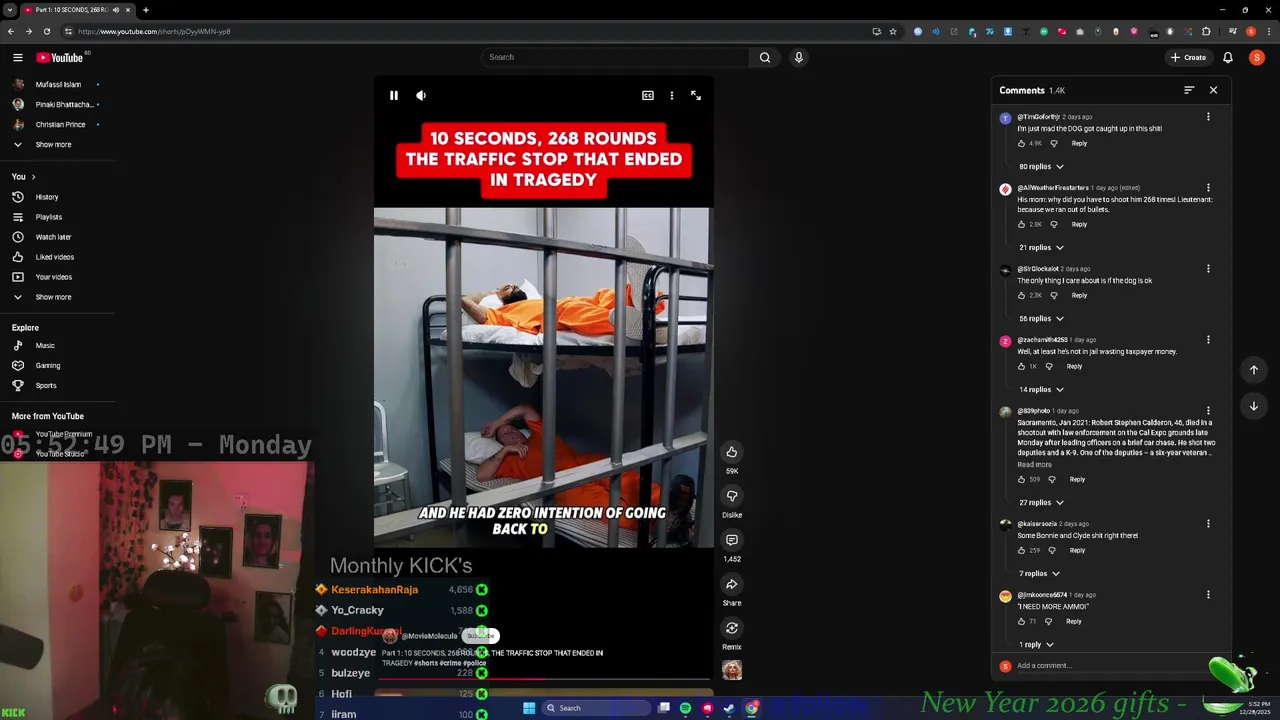Start voice search with the microphone icon
Screen dimensions: 1280x720
click(798, 57)
